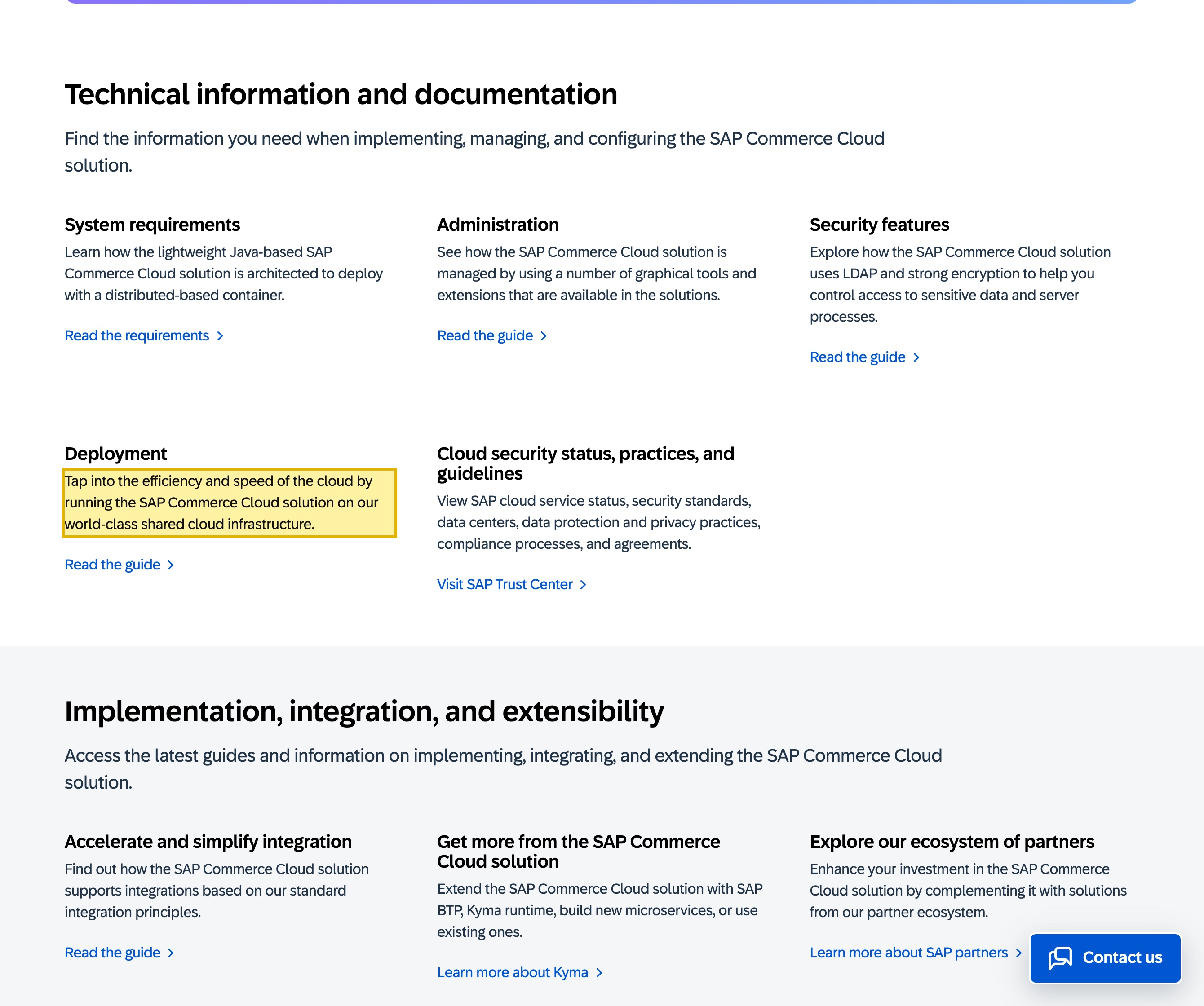Visit SAP Trust Center link
The width and height of the screenshot is (1204, 1006).
511,584
